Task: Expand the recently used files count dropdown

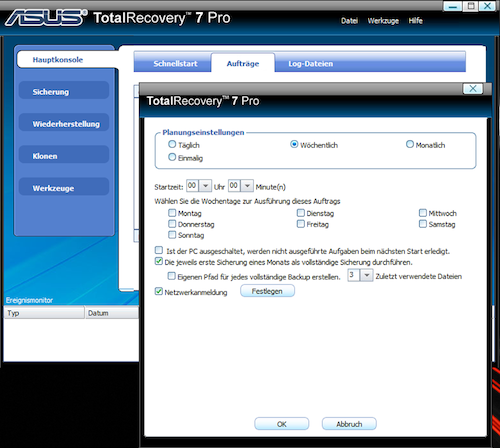Action: click(x=367, y=275)
